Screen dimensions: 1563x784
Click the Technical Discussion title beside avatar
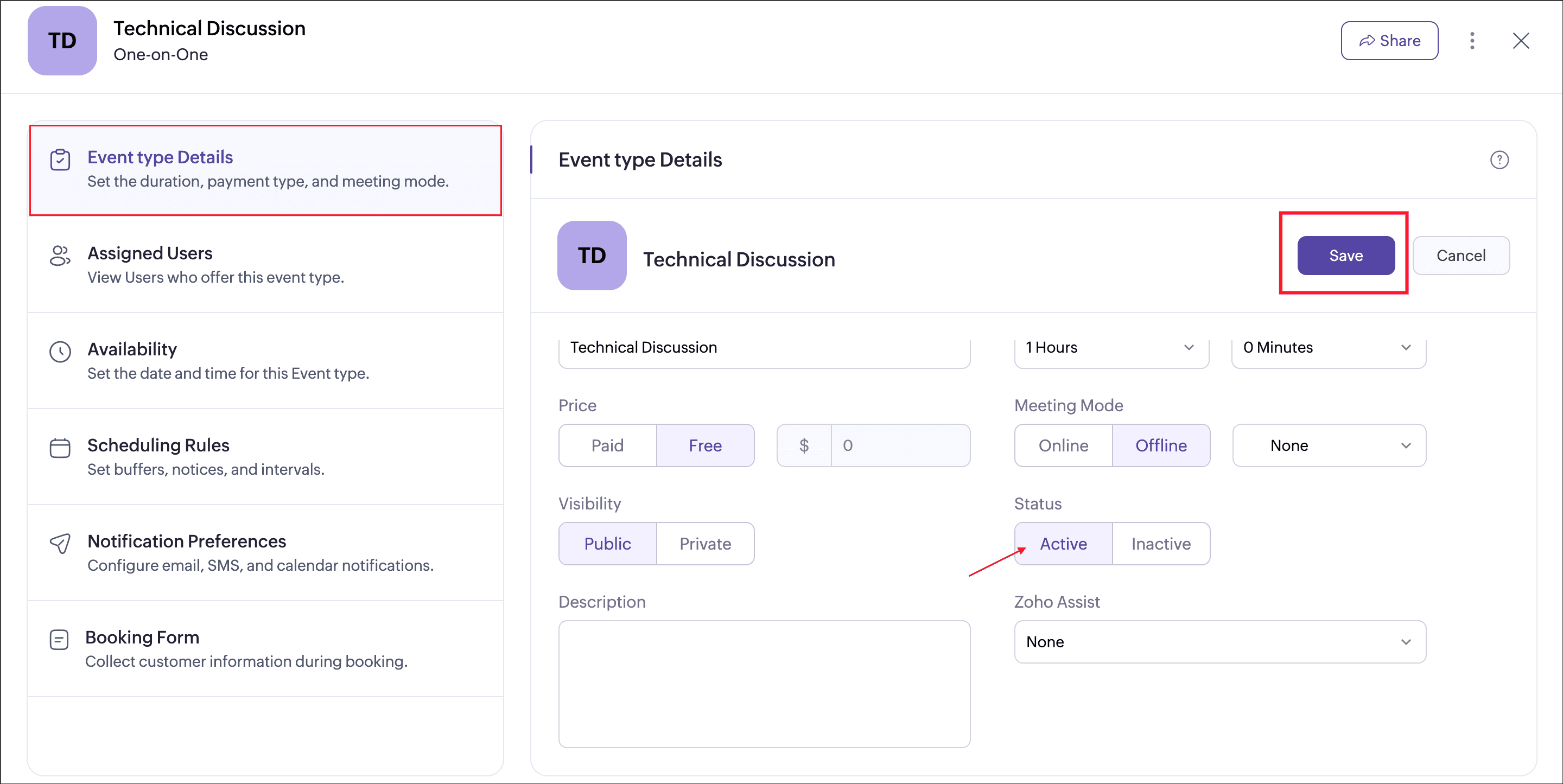tap(739, 259)
